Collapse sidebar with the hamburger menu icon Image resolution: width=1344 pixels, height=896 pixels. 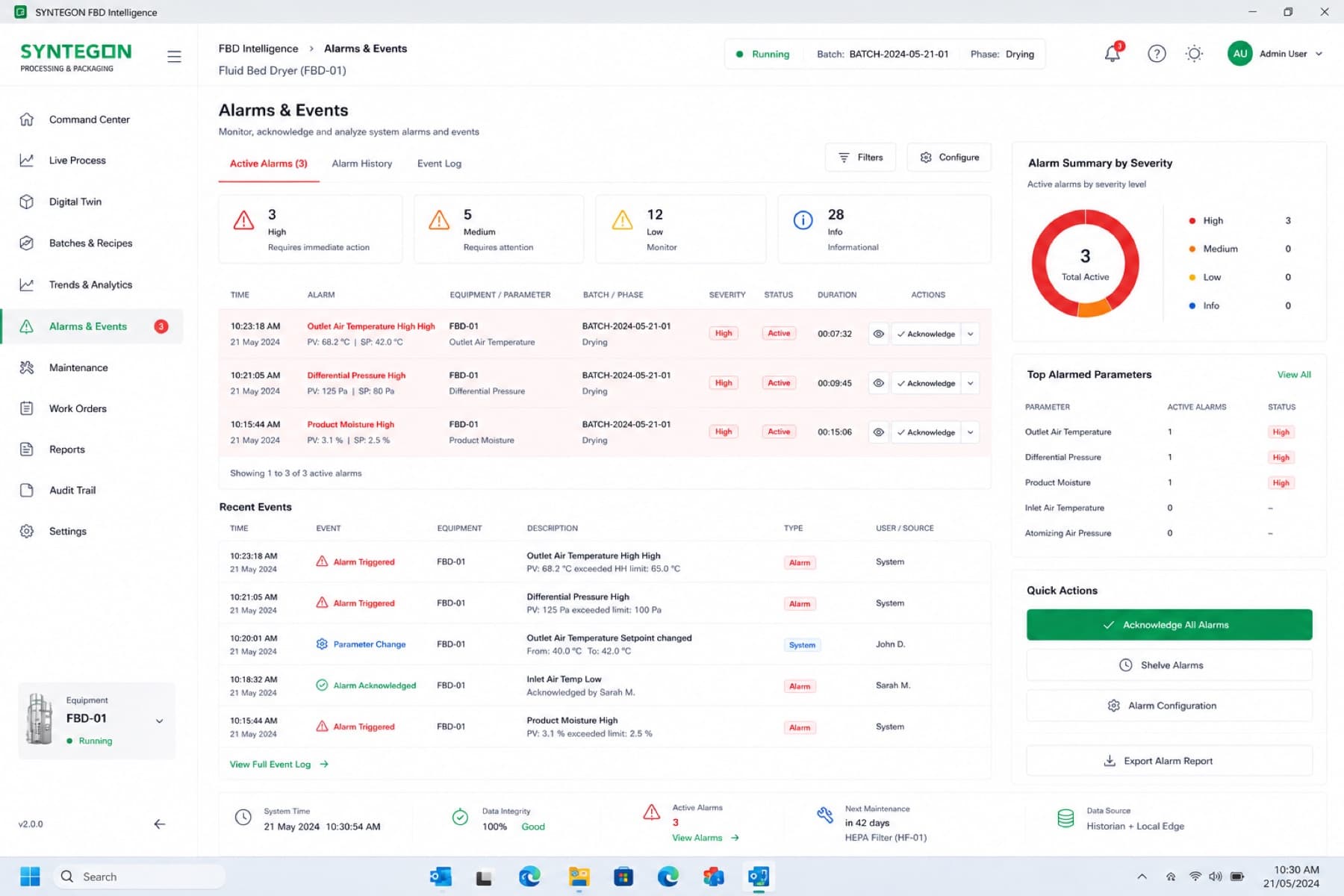[x=174, y=57]
